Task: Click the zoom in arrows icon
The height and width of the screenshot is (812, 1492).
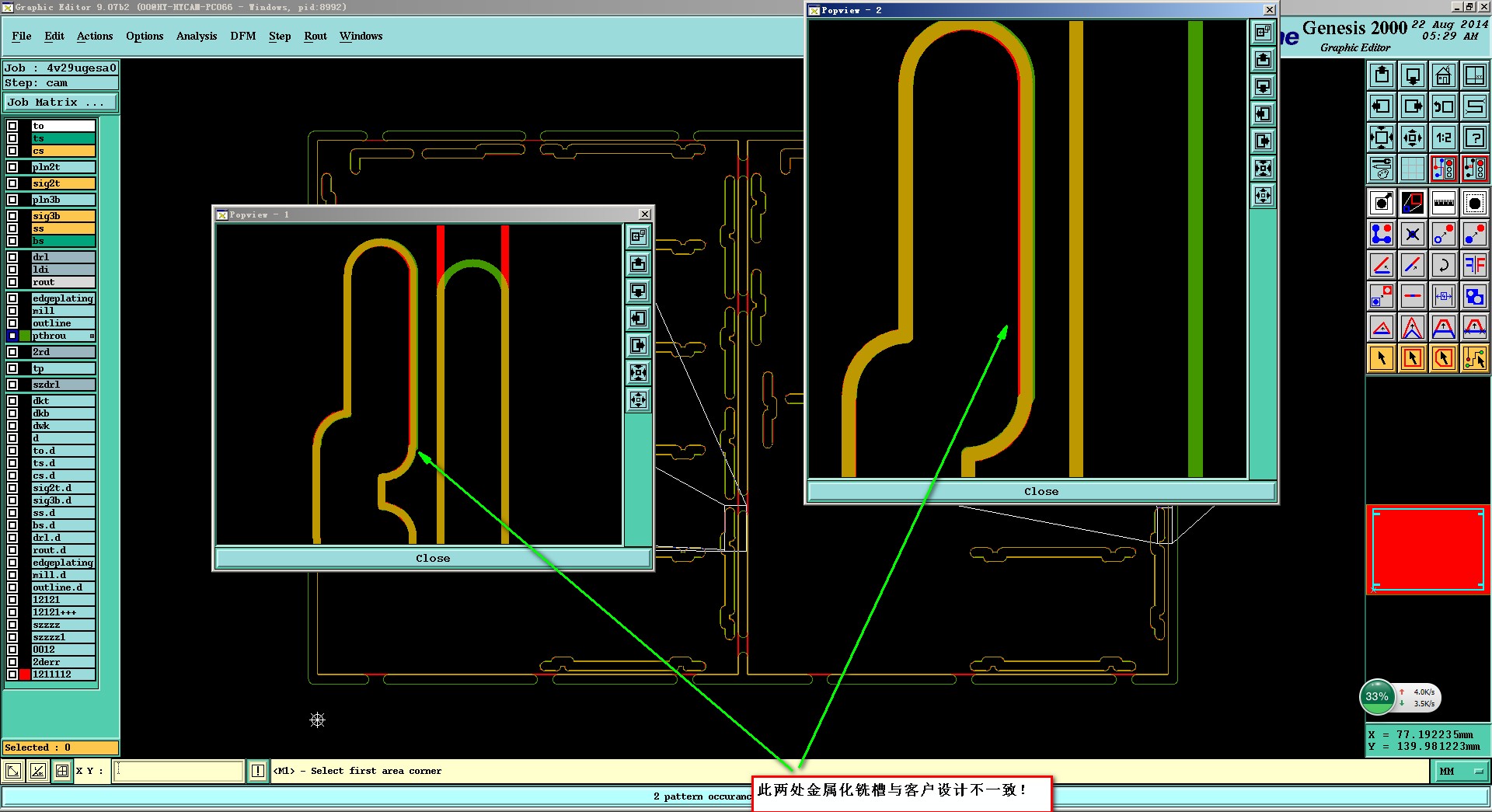Action: click(1381, 138)
